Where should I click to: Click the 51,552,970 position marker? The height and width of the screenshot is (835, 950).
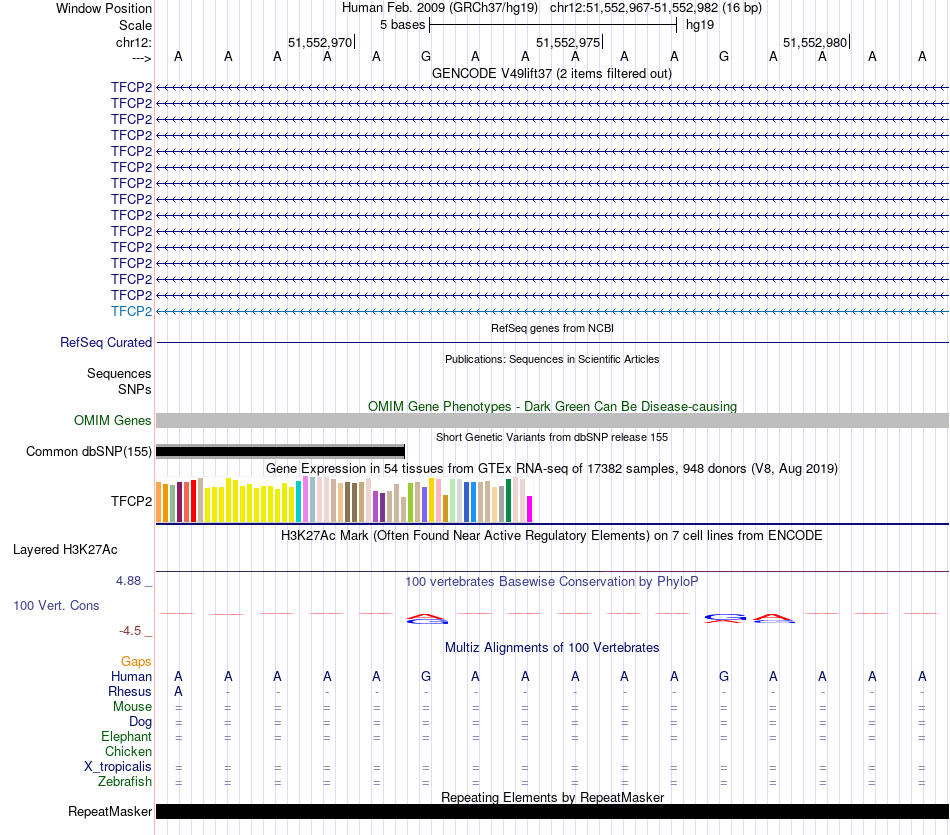tap(321, 42)
